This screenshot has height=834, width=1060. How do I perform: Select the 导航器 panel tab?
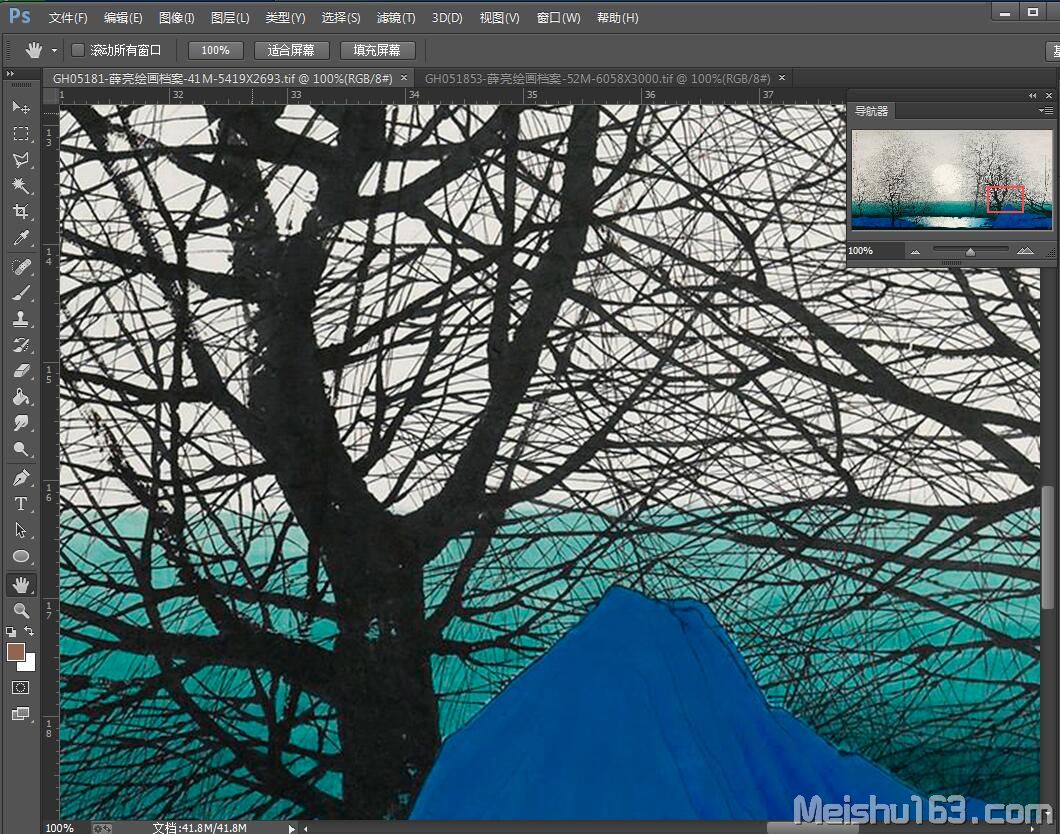[x=871, y=111]
